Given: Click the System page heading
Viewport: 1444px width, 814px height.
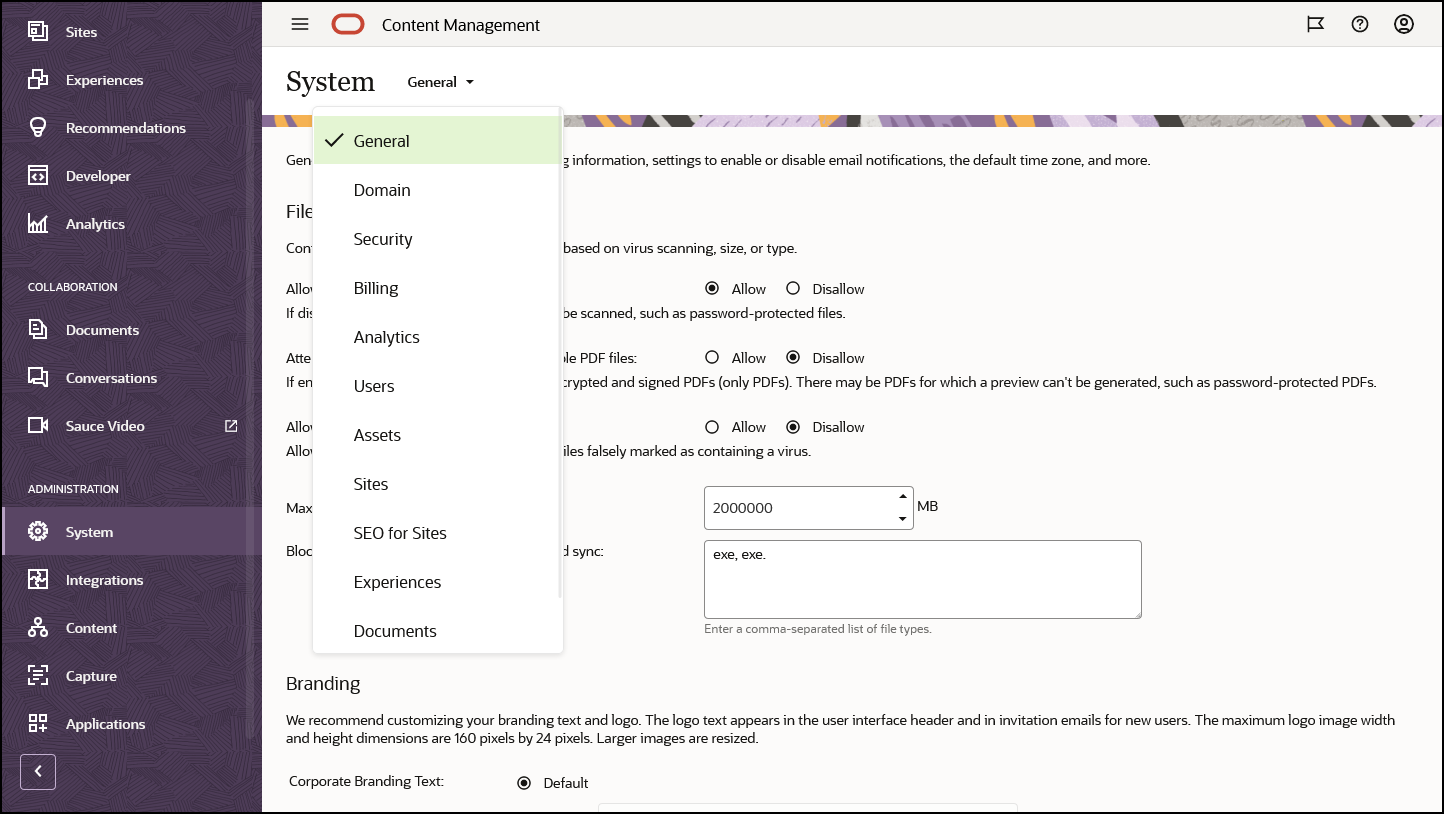Looking at the screenshot, I should 330,82.
